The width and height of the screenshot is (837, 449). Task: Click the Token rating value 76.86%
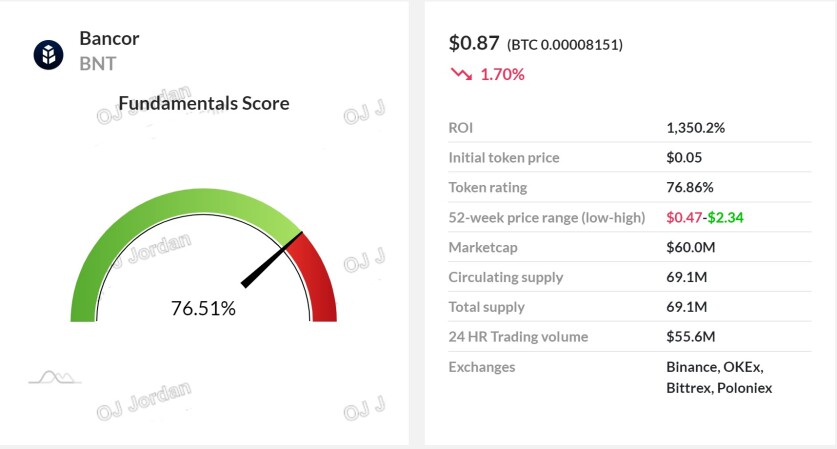tap(690, 187)
